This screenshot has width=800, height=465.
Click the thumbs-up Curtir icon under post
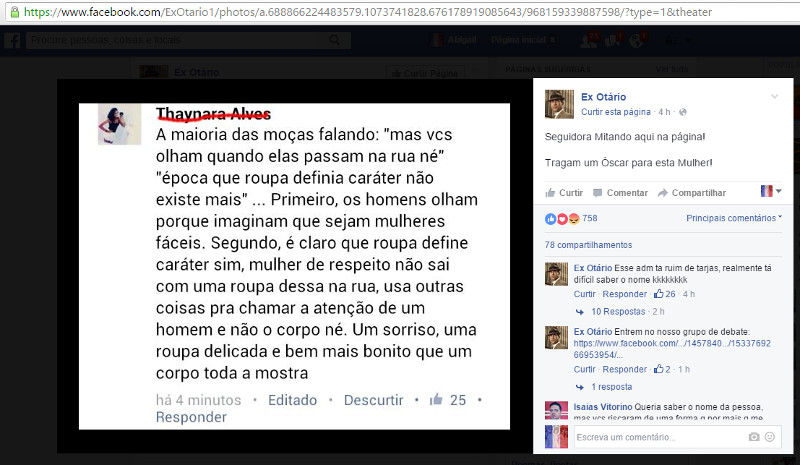(550, 193)
